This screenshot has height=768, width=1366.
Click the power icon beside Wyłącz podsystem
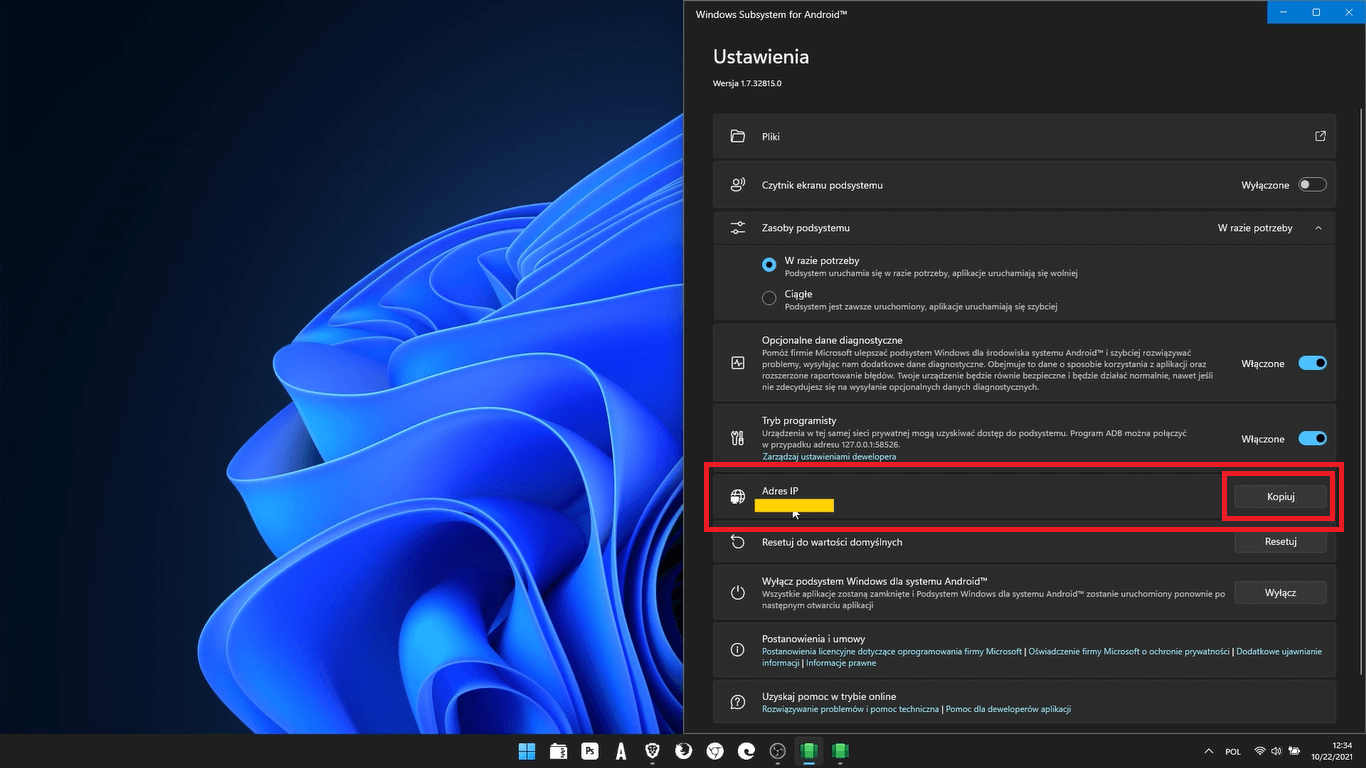click(x=738, y=592)
